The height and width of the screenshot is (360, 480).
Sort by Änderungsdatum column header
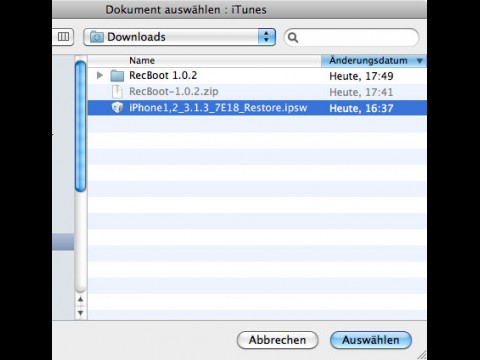point(374,61)
